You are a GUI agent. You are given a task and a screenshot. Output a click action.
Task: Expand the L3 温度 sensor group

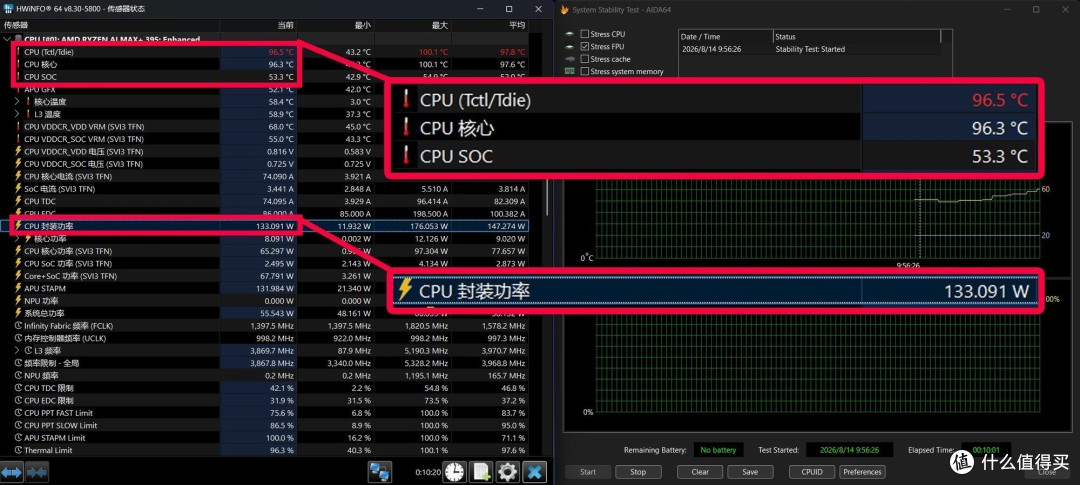[18, 114]
